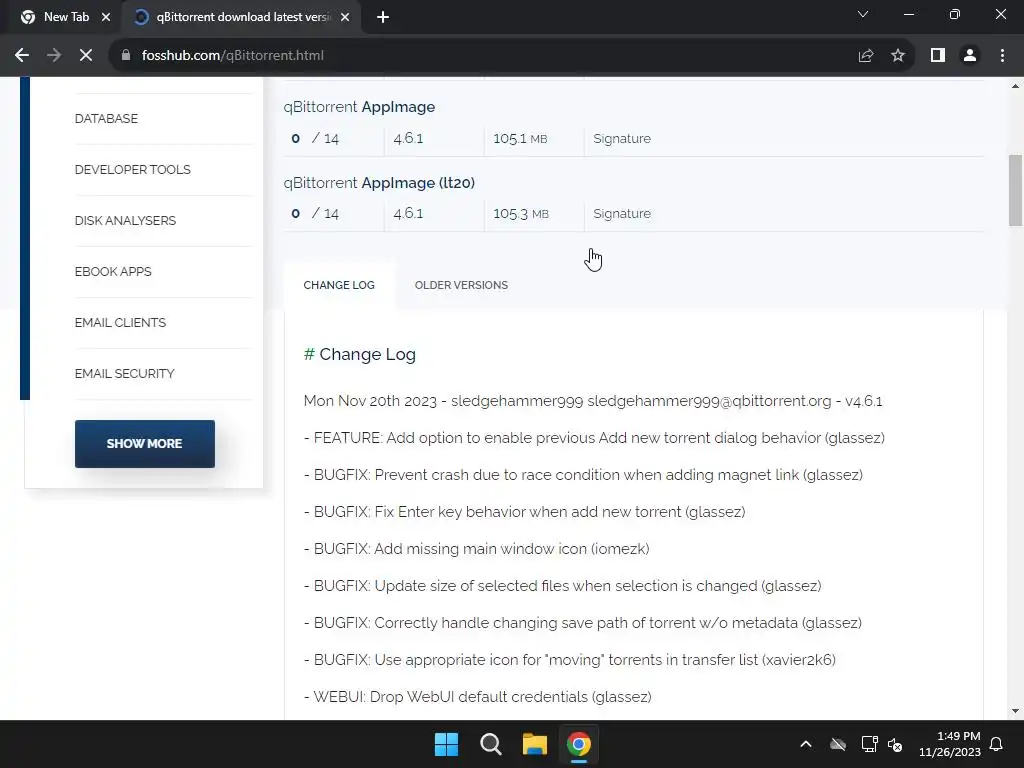This screenshot has width=1024, height=768.
Task: Click the 105.3 MB size value
Action: (520, 214)
